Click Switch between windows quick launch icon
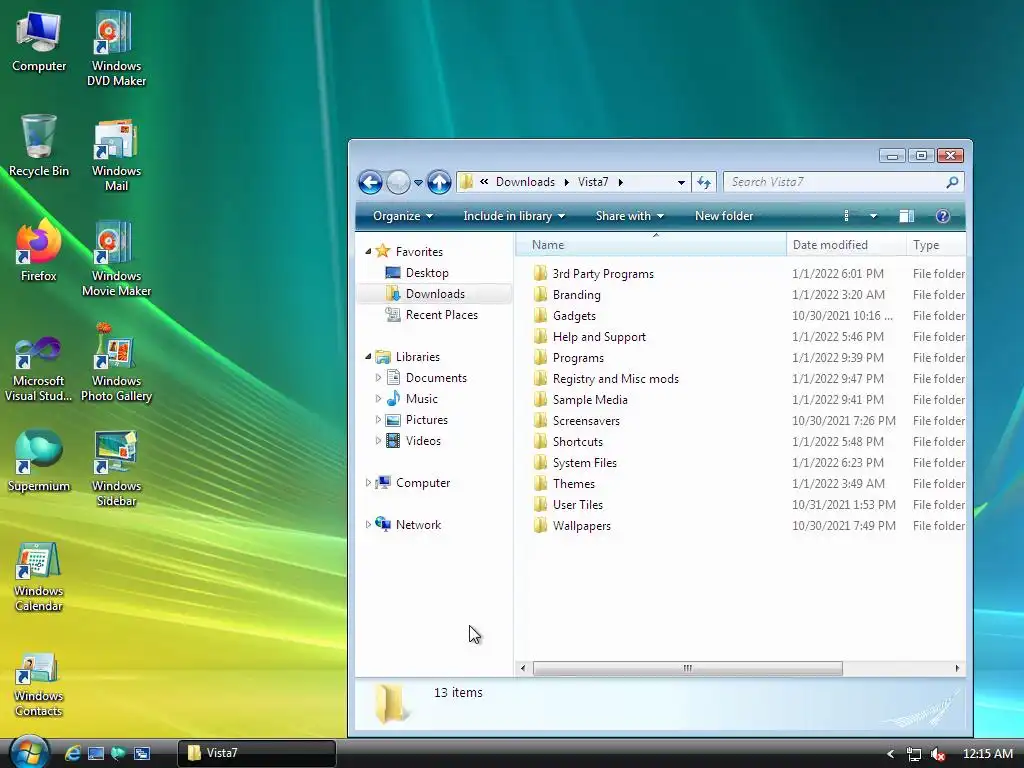Viewport: 1024px width, 768px height. [x=142, y=753]
